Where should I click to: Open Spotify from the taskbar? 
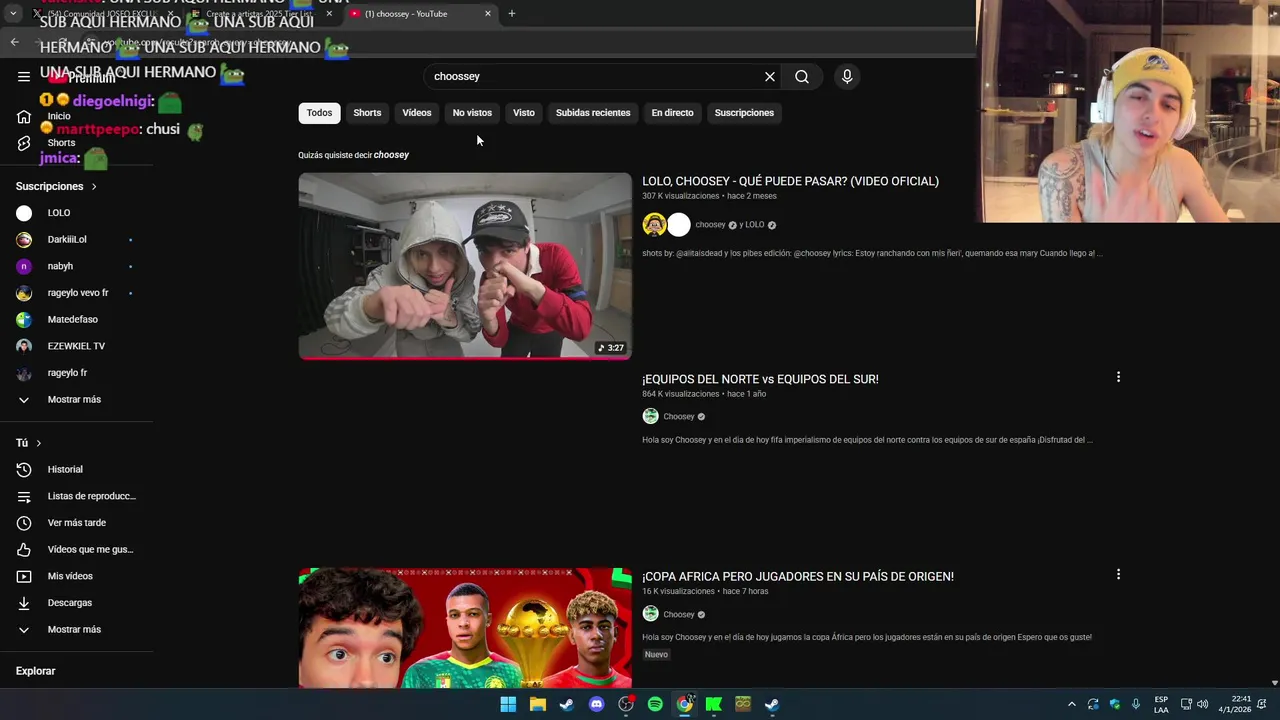(655, 704)
